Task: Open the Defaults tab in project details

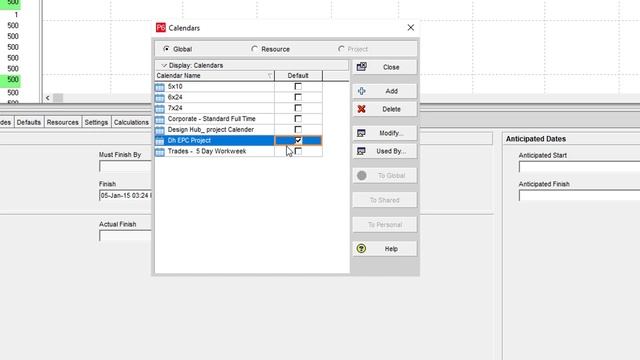Action: pos(29,122)
